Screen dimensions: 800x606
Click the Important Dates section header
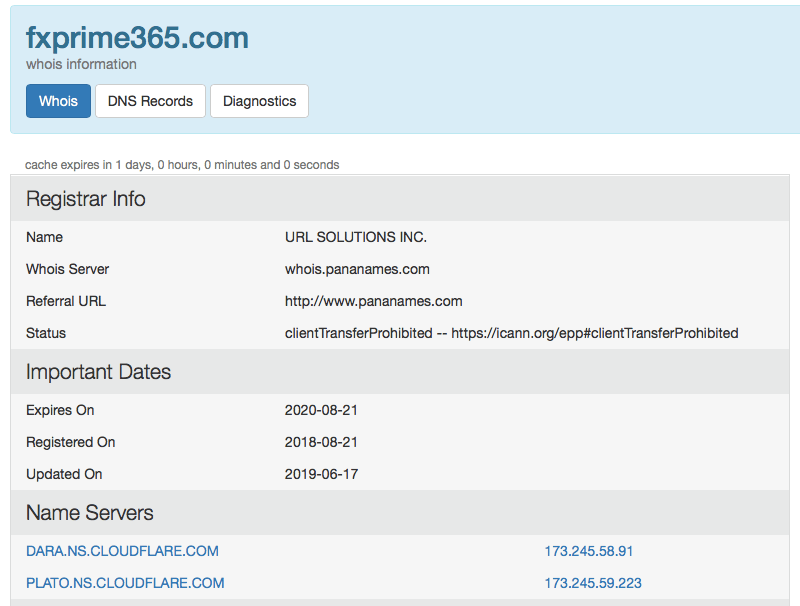[98, 372]
